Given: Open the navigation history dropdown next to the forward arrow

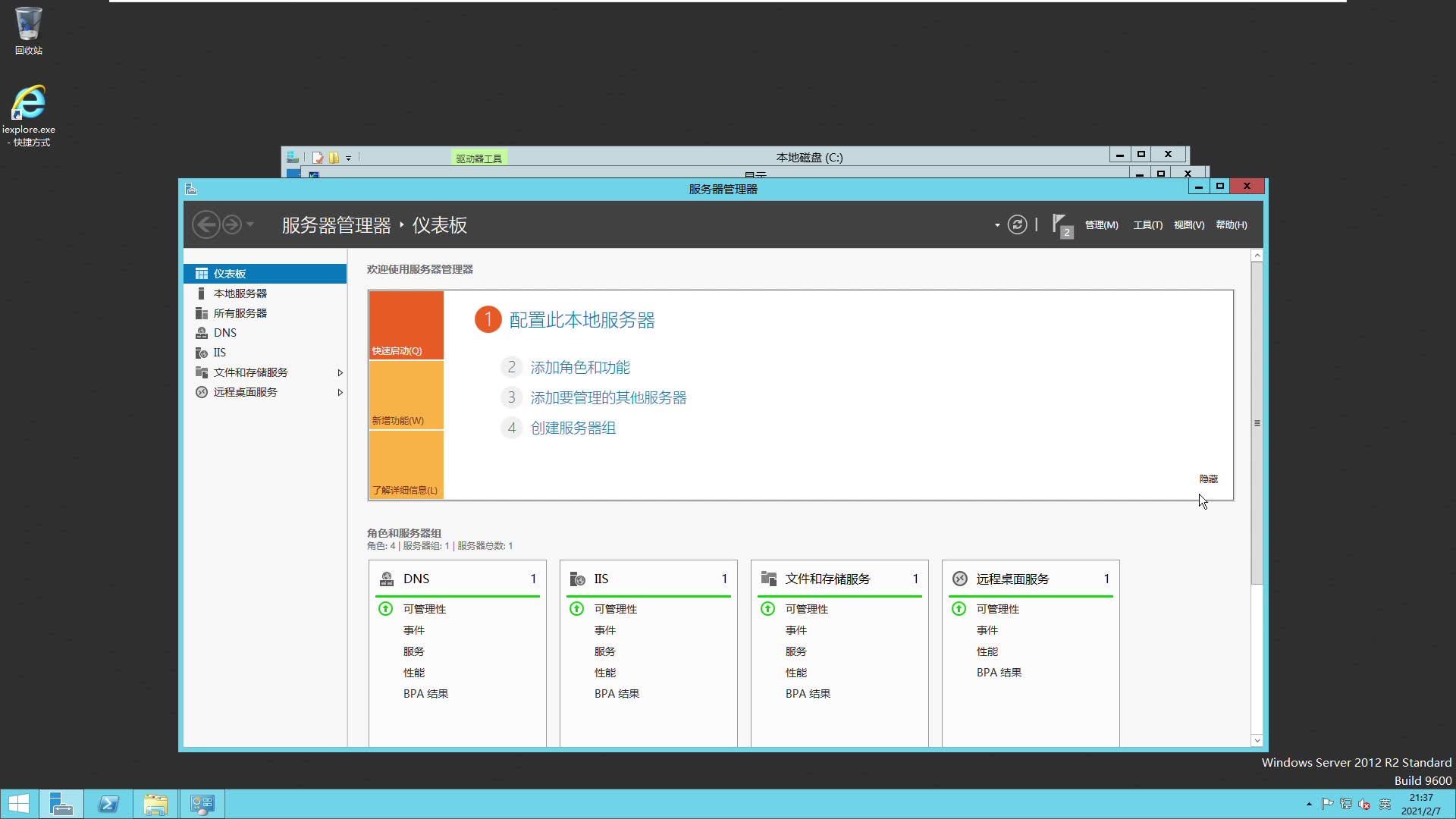Looking at the screenshot, I should tap(250, 224).
